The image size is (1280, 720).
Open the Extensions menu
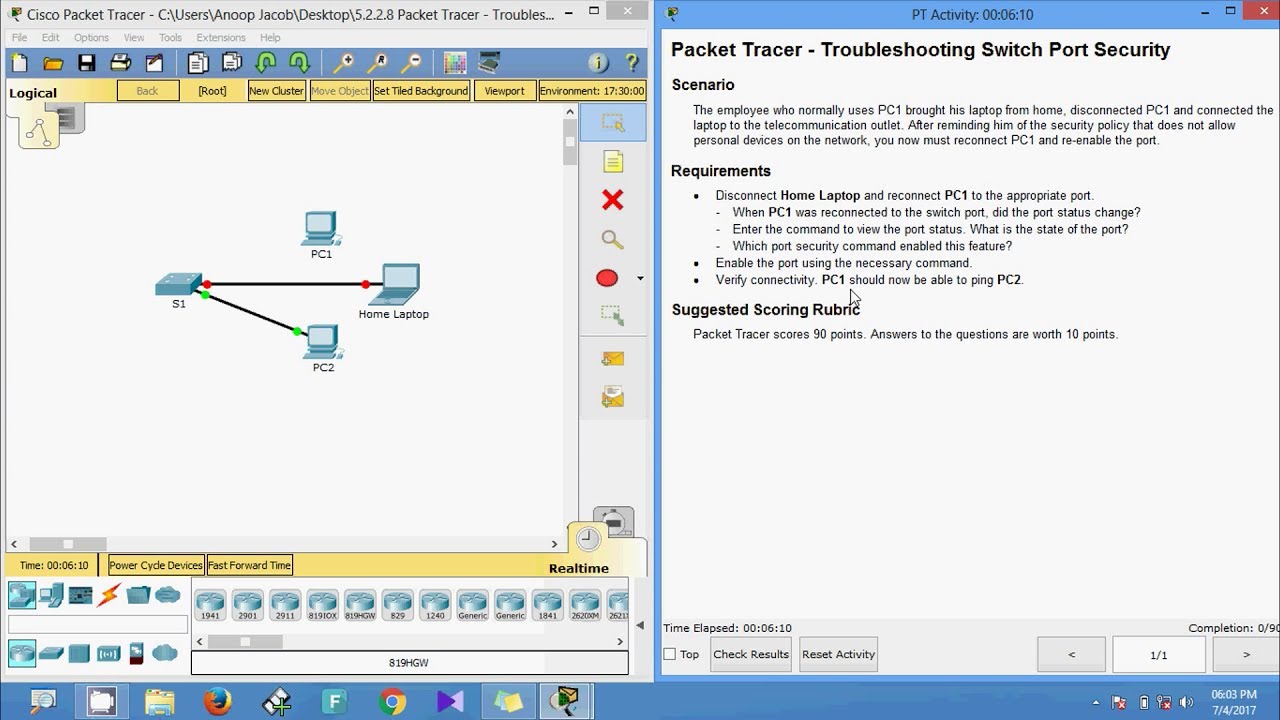point(221,38)
